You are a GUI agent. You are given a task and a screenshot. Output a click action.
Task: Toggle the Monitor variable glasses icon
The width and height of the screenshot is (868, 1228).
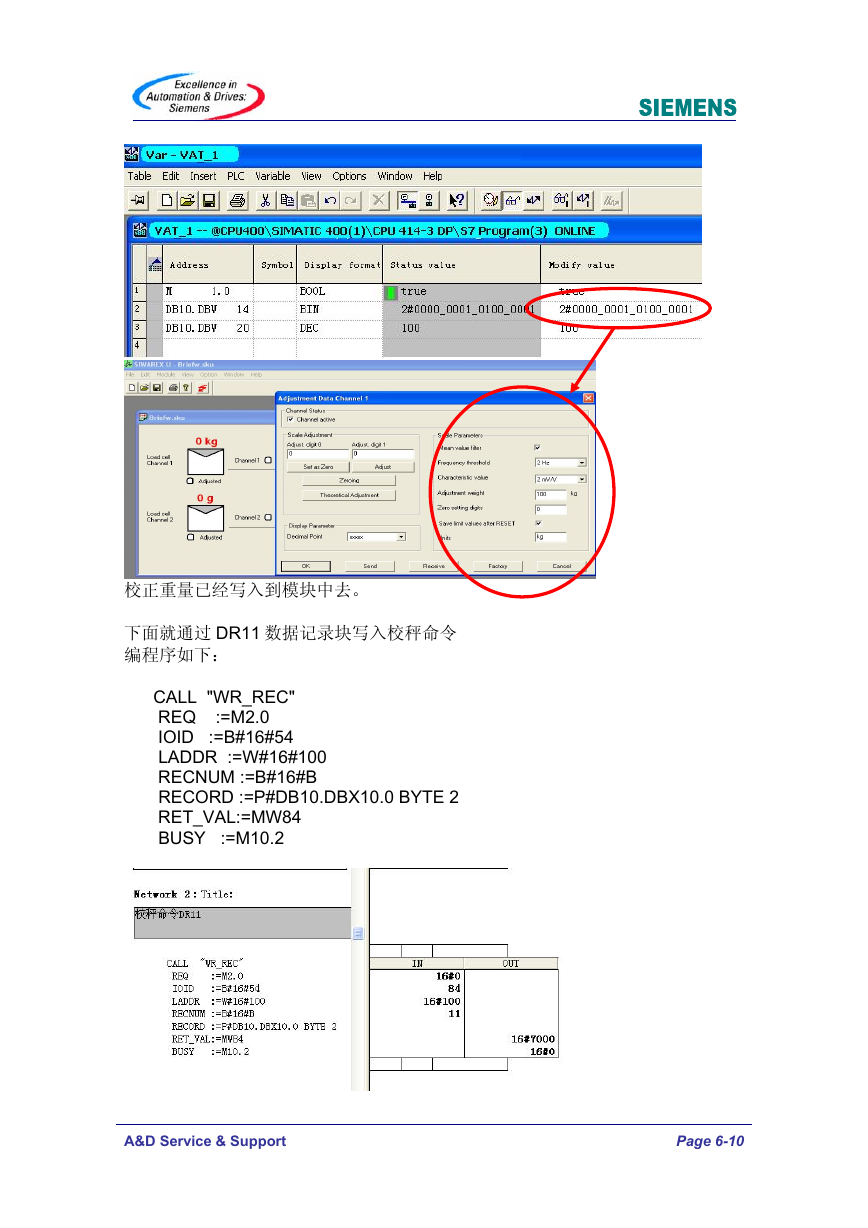(x=511, y=200)
